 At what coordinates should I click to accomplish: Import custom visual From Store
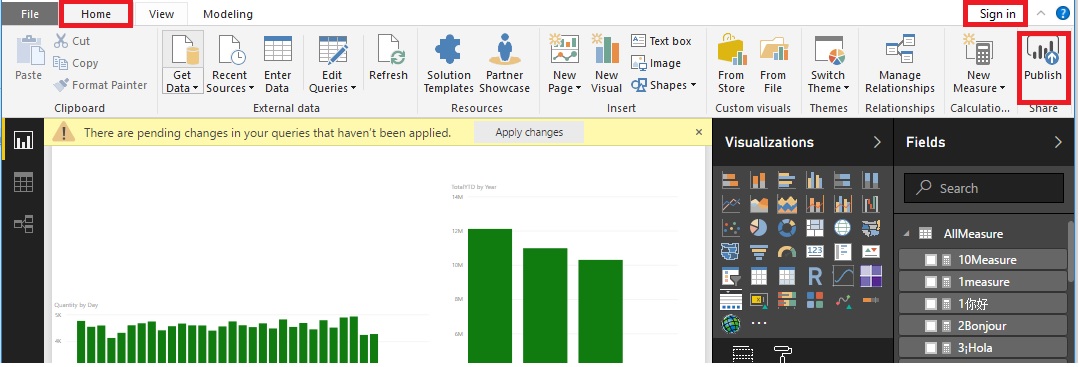click(x=731, y=63)
